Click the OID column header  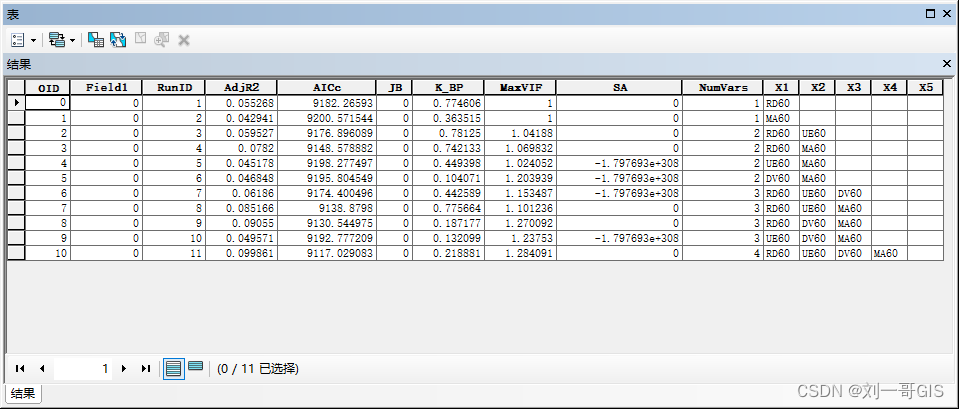[48, 87]
